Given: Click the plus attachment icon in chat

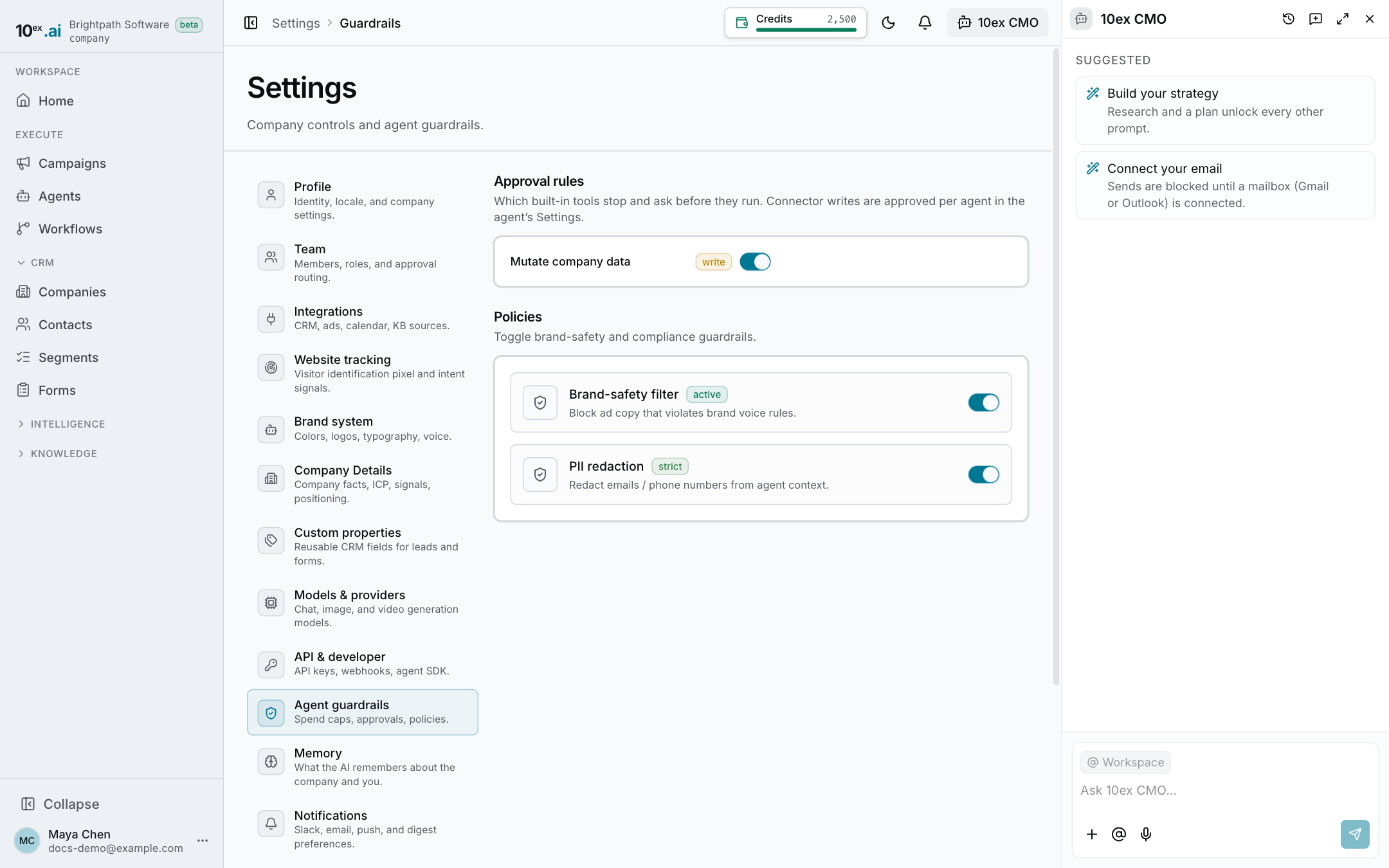Looking at the screenshot, I should (x=1092, y=834).
